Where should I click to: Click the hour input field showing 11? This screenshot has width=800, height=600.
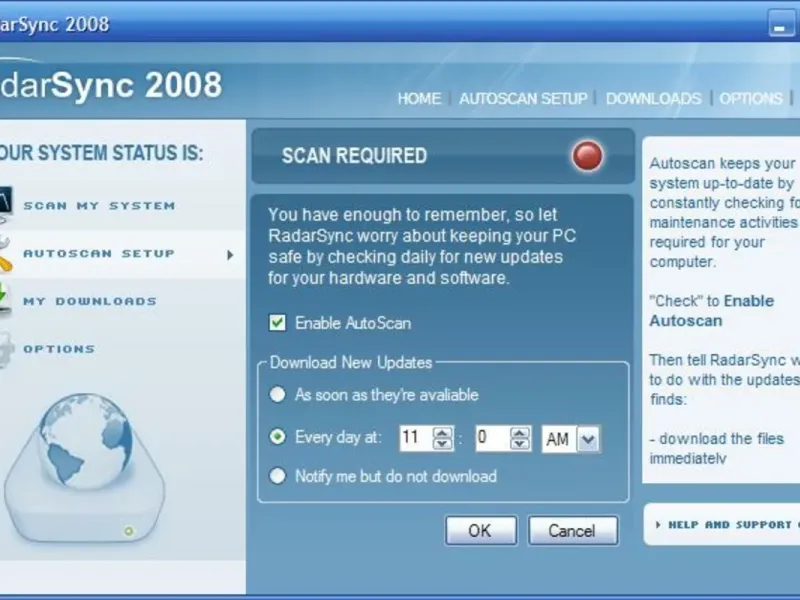point(416,438)
